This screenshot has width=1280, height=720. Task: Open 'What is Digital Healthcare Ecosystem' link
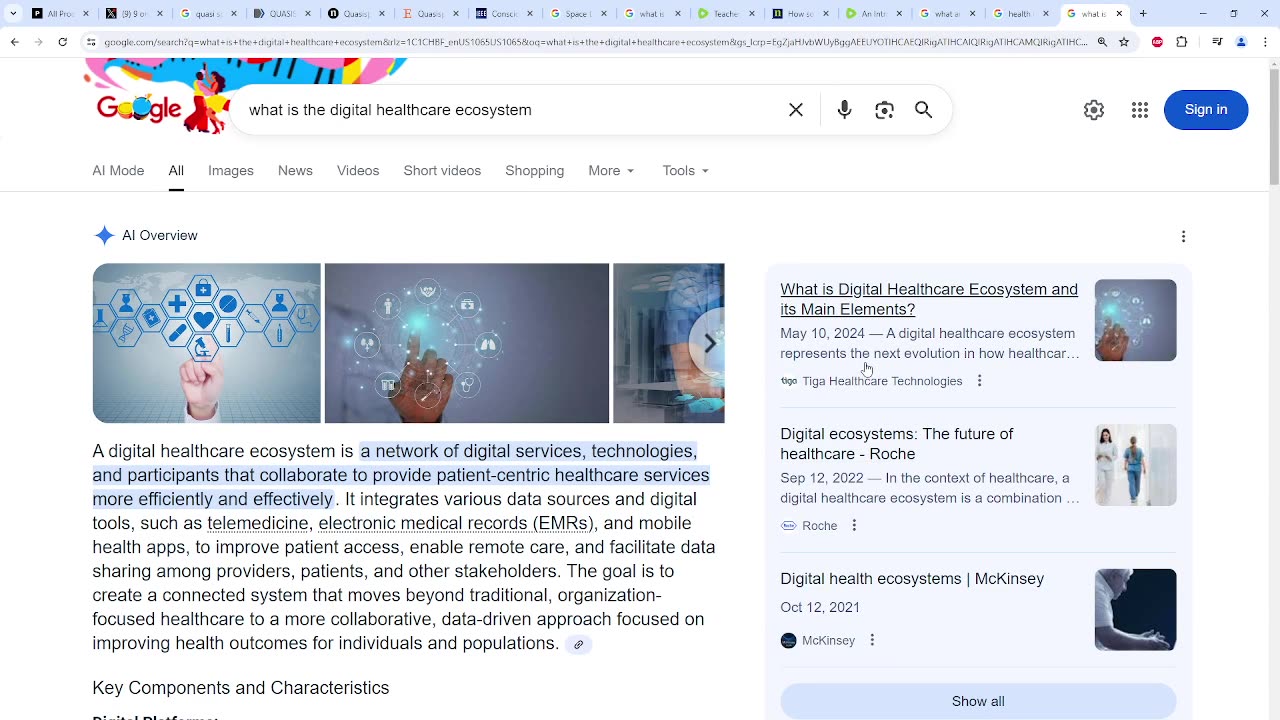tap(929, 299)
